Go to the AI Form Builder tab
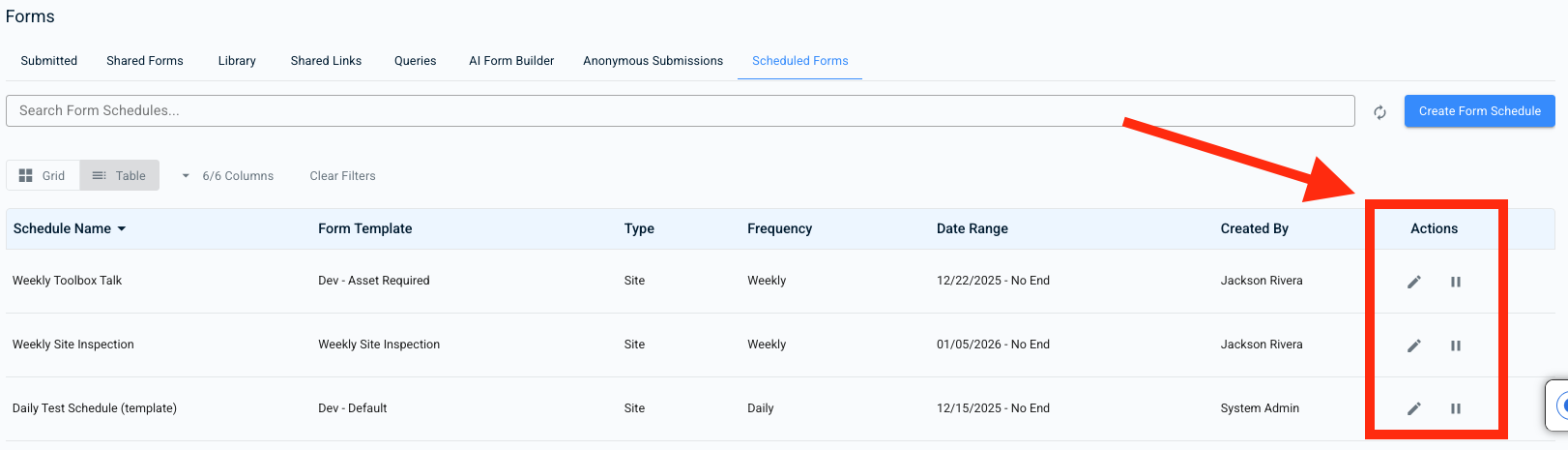 511,61
